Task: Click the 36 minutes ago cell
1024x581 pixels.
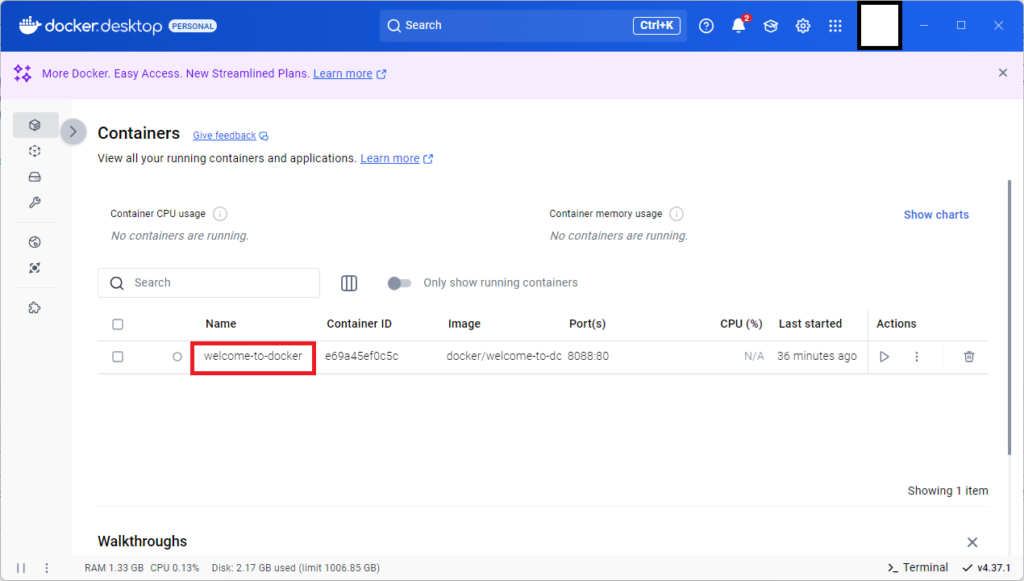Action: 817,356
